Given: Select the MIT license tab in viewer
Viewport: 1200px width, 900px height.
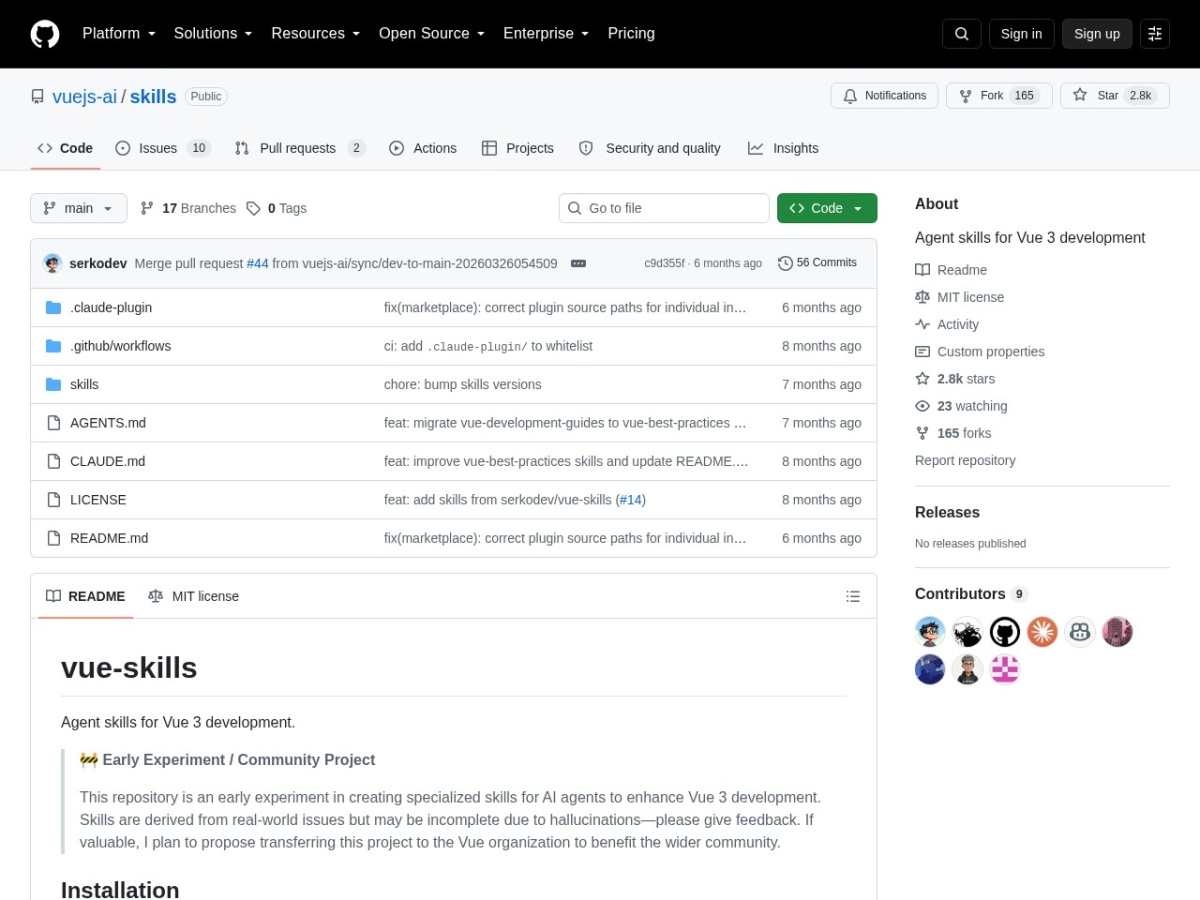Looking at the screenshot, I should [x=193, y=596].
